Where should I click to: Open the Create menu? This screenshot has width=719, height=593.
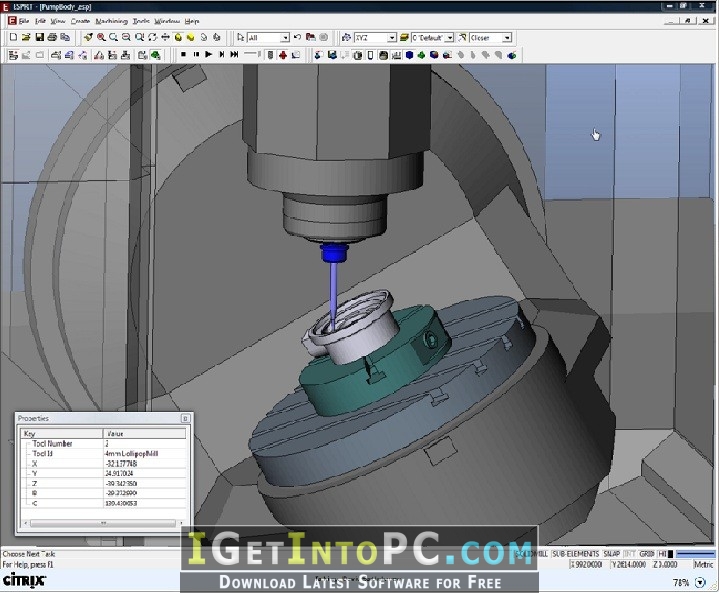[x=80, y=21]
